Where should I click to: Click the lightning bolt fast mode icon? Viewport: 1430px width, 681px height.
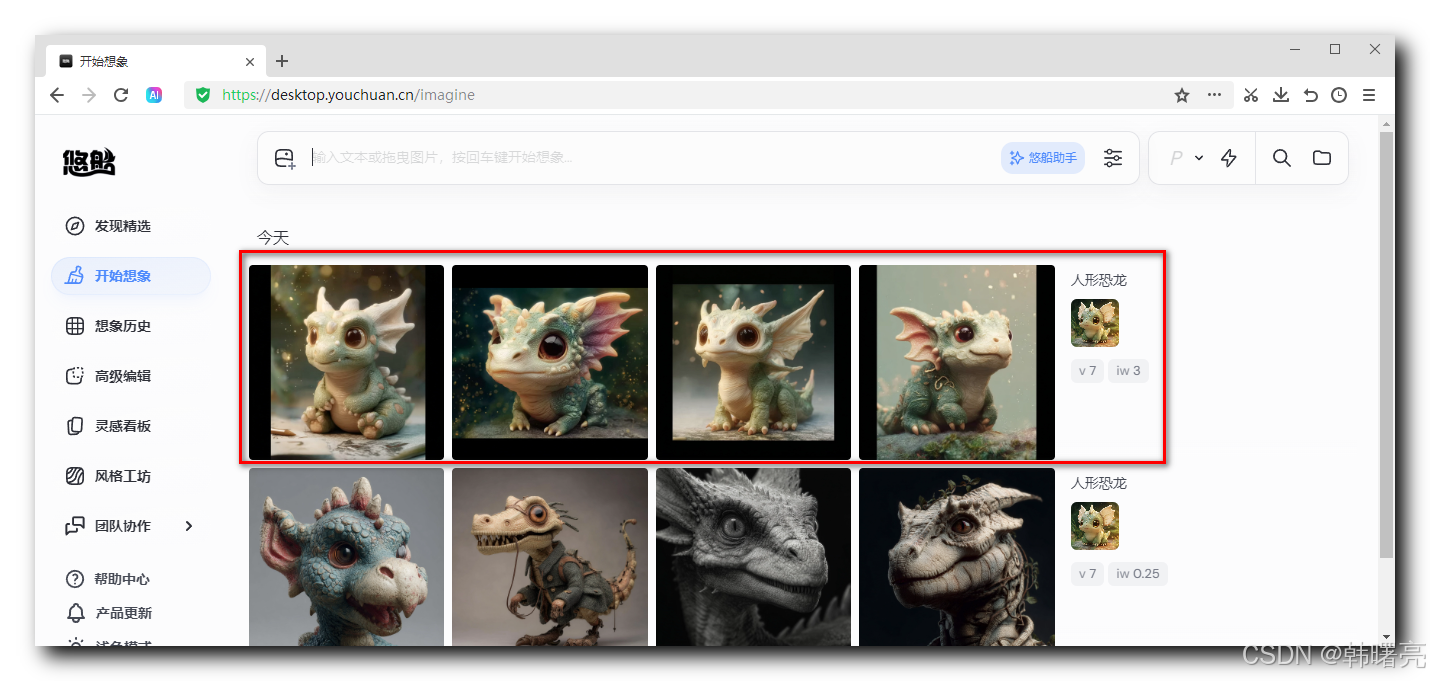1229,158
